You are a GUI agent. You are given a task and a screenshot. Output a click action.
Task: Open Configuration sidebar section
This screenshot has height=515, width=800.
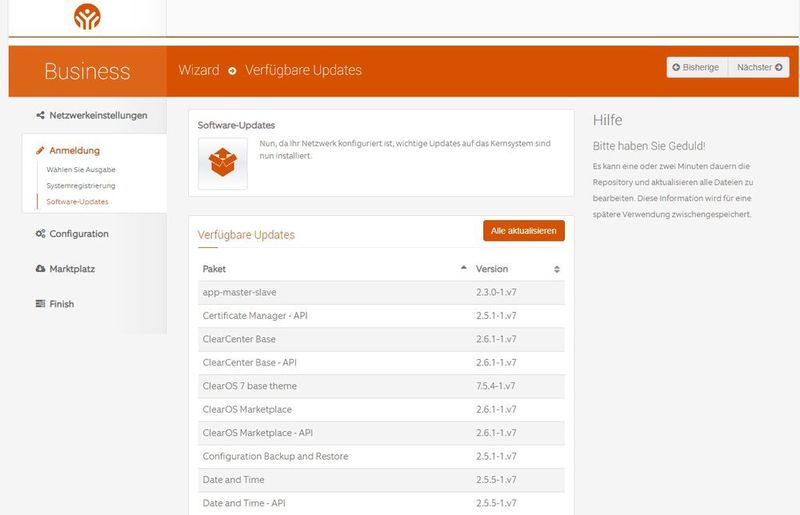point(79,234)
